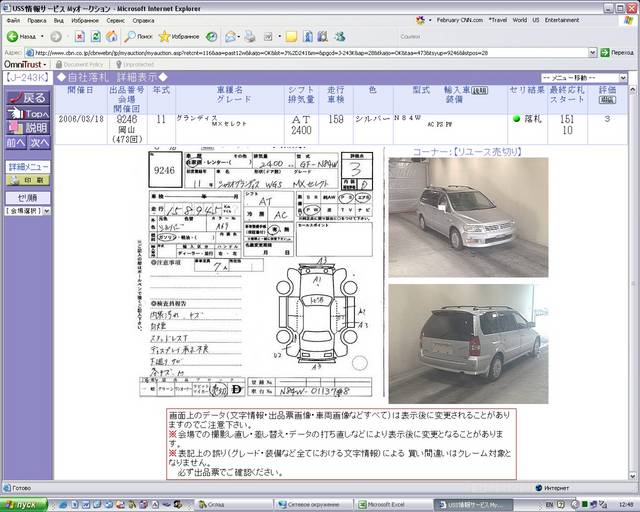Click the 詳細メニュー button

click(x=28, y=167)
